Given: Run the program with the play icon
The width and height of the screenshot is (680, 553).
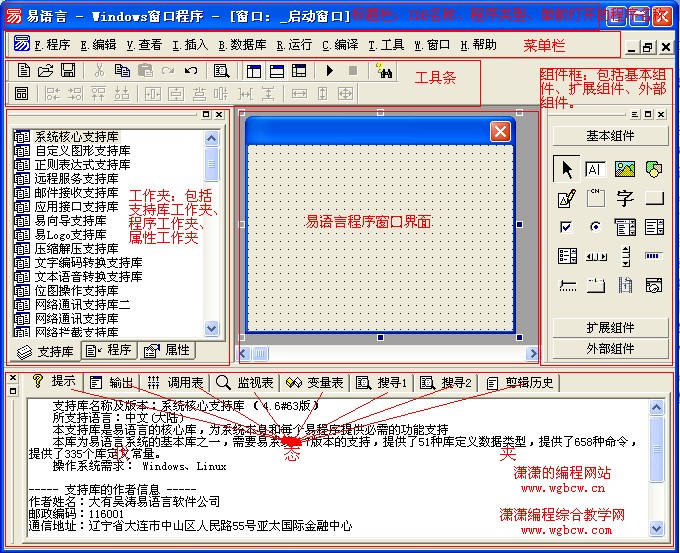Looking at the screenshot, I should pos(330,71).
